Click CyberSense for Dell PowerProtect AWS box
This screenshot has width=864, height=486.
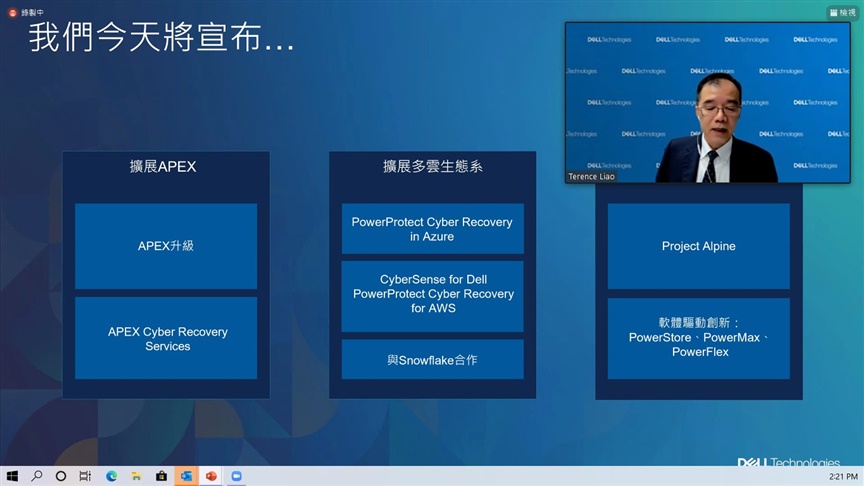point(433,296)
